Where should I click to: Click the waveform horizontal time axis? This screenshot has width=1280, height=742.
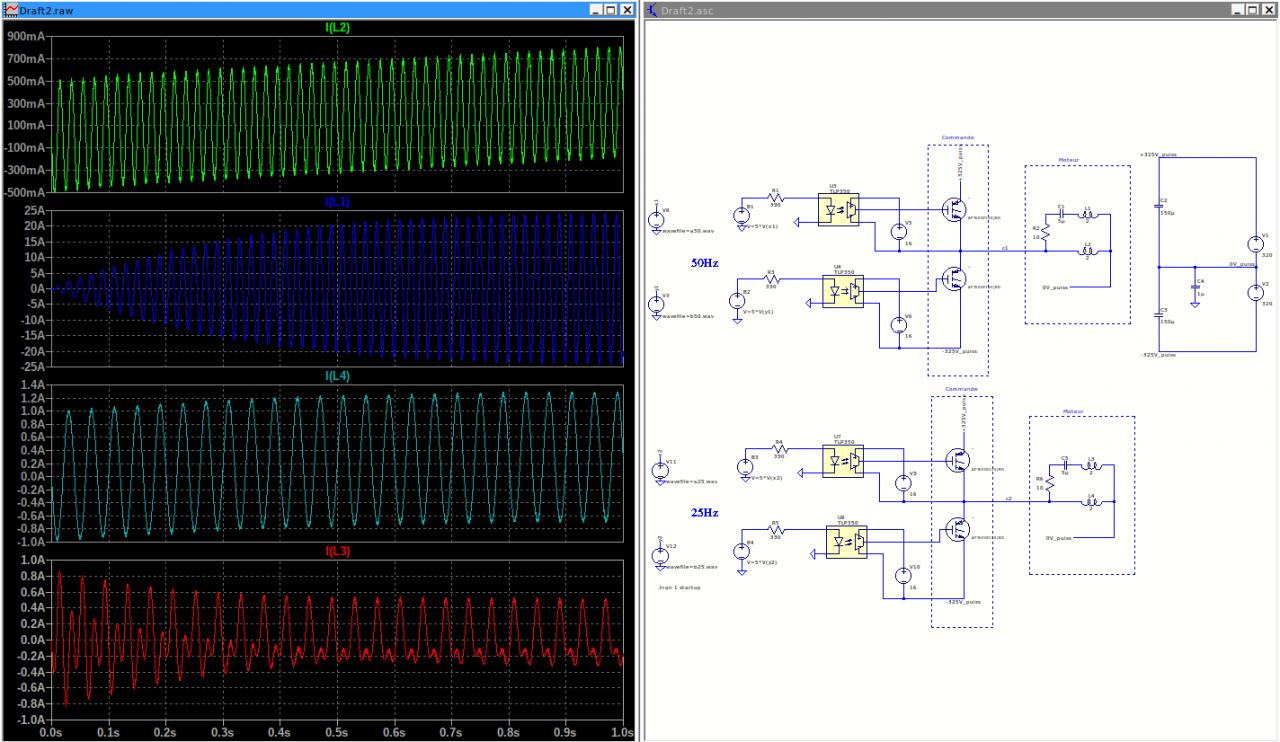coord(336,732)
